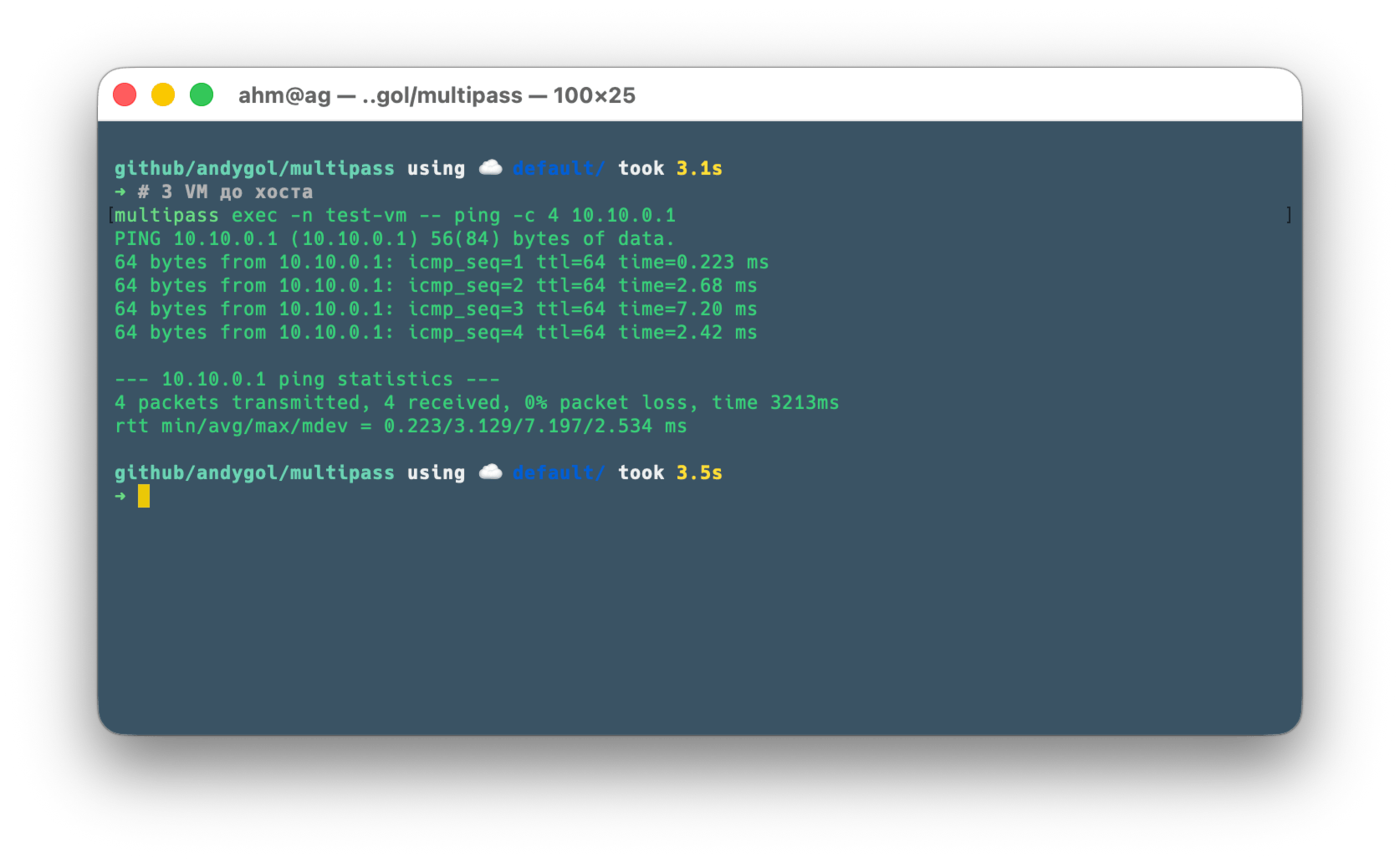Image resolution: width=1400 pixels, height=863 pixels.
Task: Click the green full-screen traffic light button
Action: [x=203, y=94]
